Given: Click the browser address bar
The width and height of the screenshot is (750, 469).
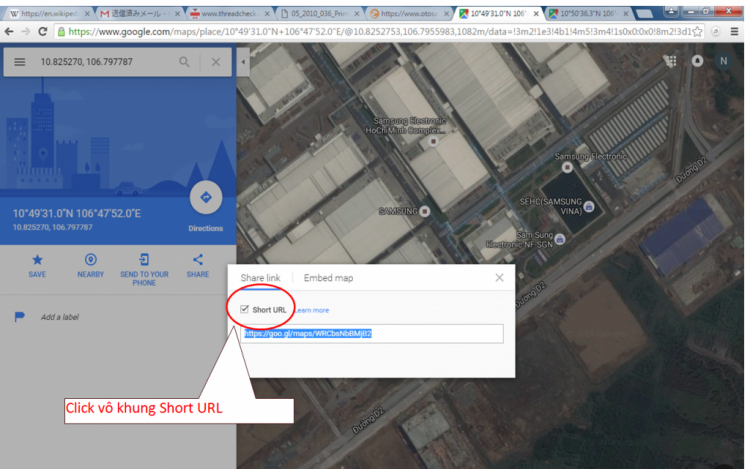Looking at the screenshot, I should click(x=380, y=32).
